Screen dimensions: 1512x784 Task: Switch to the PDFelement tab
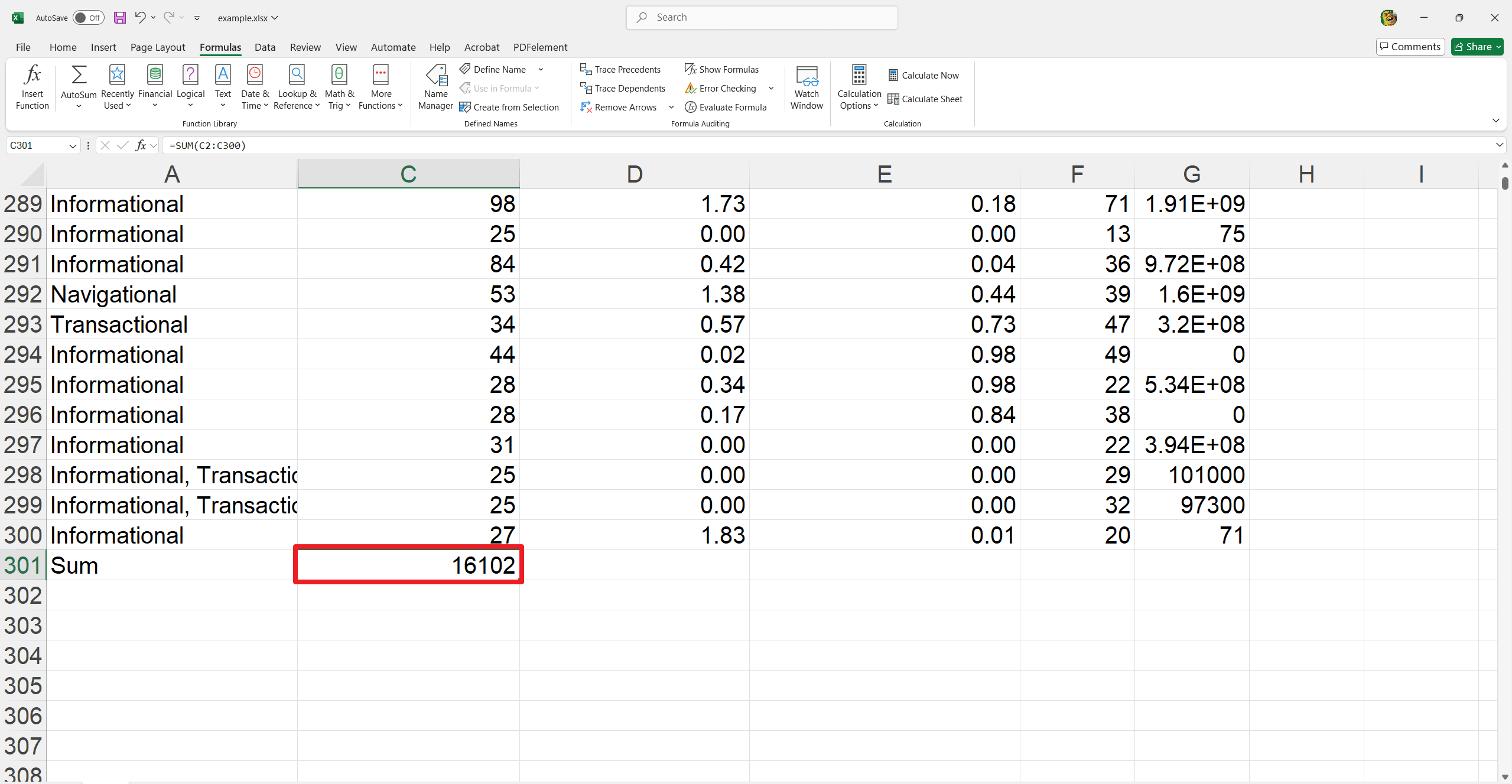[540, 47]
